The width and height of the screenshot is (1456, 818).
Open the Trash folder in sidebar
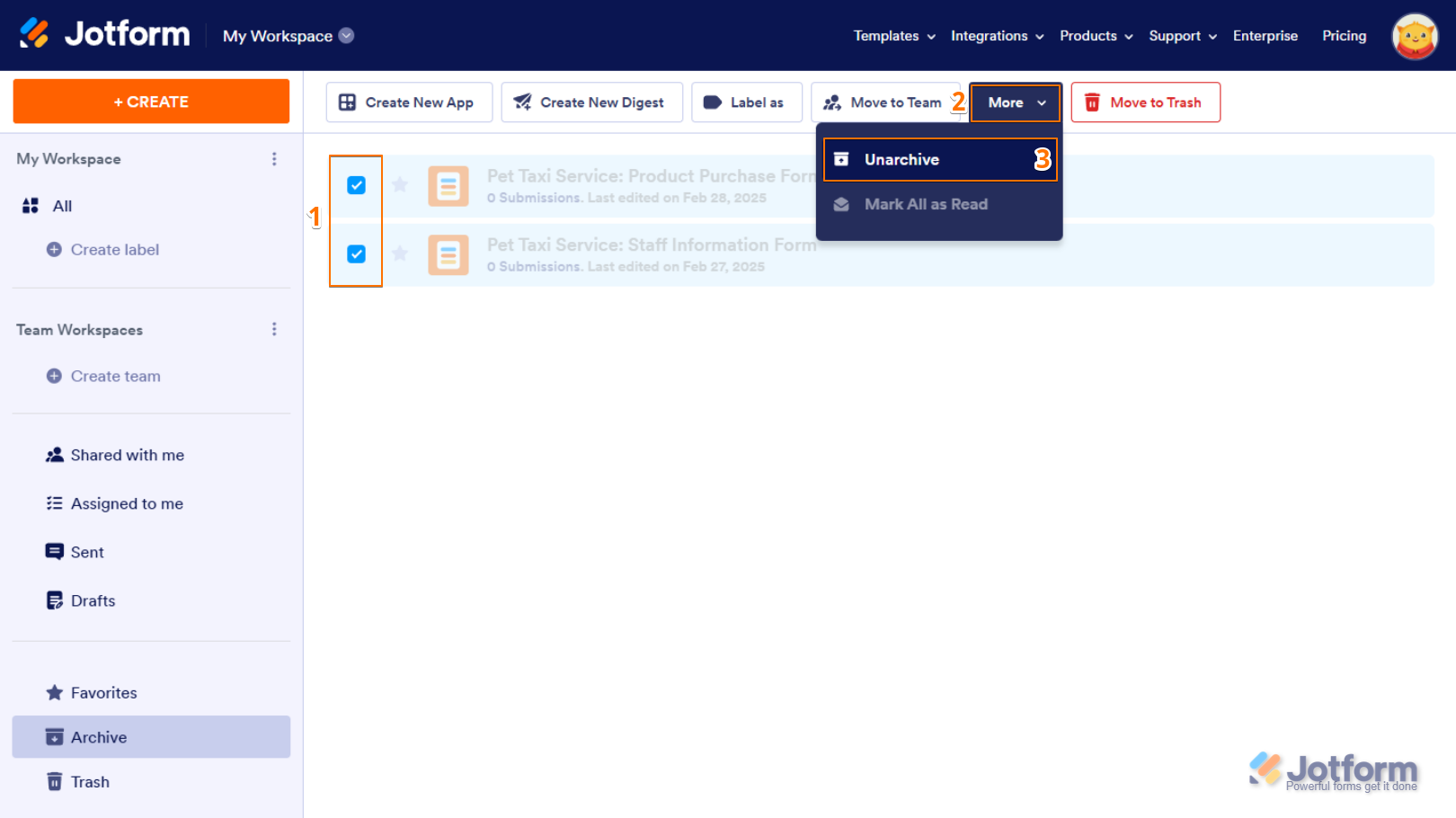tap(151, 782)
